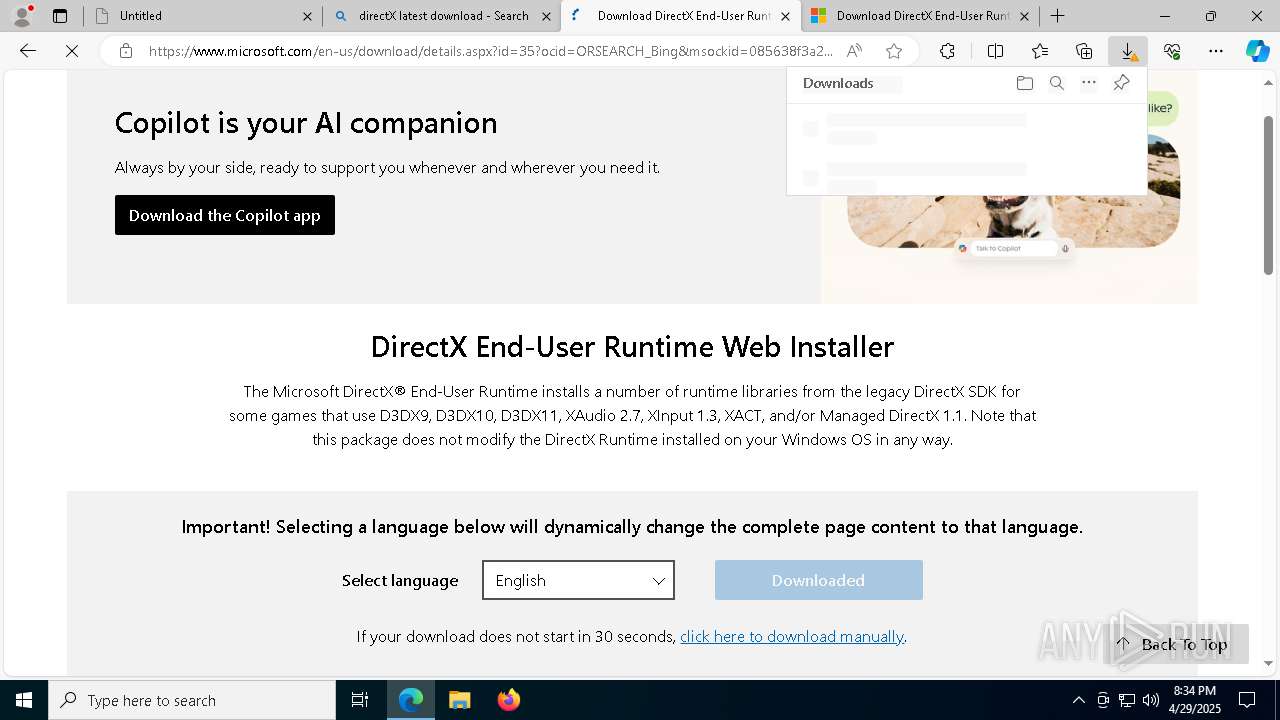Close the directX search tab
Image resolution: width=1280 pixels, height=720 pixels.
pos(546,16)
